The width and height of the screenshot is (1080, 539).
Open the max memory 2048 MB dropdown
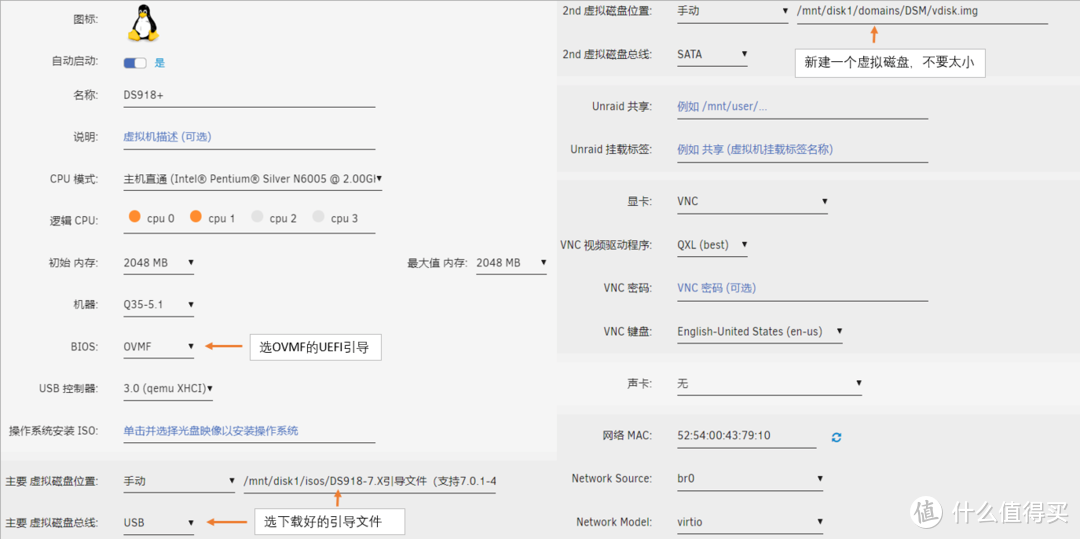[511, 263]
